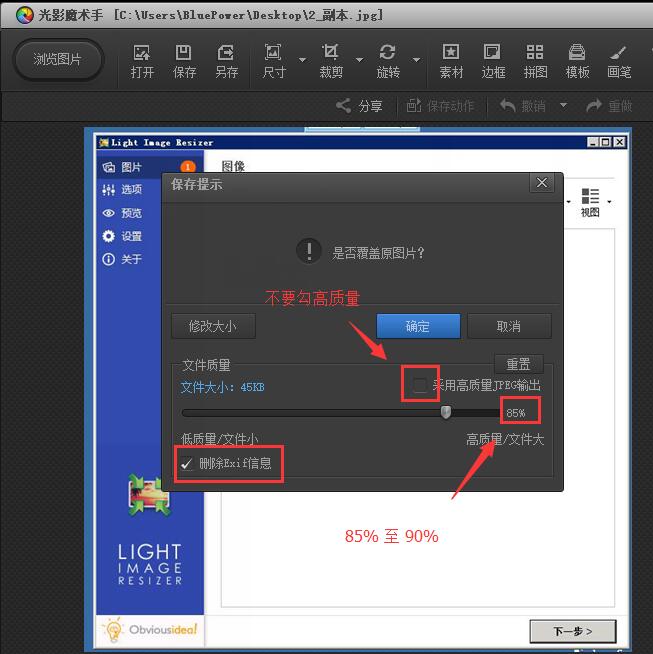Click the 高质量/文件大 label

tap(505, 439)
